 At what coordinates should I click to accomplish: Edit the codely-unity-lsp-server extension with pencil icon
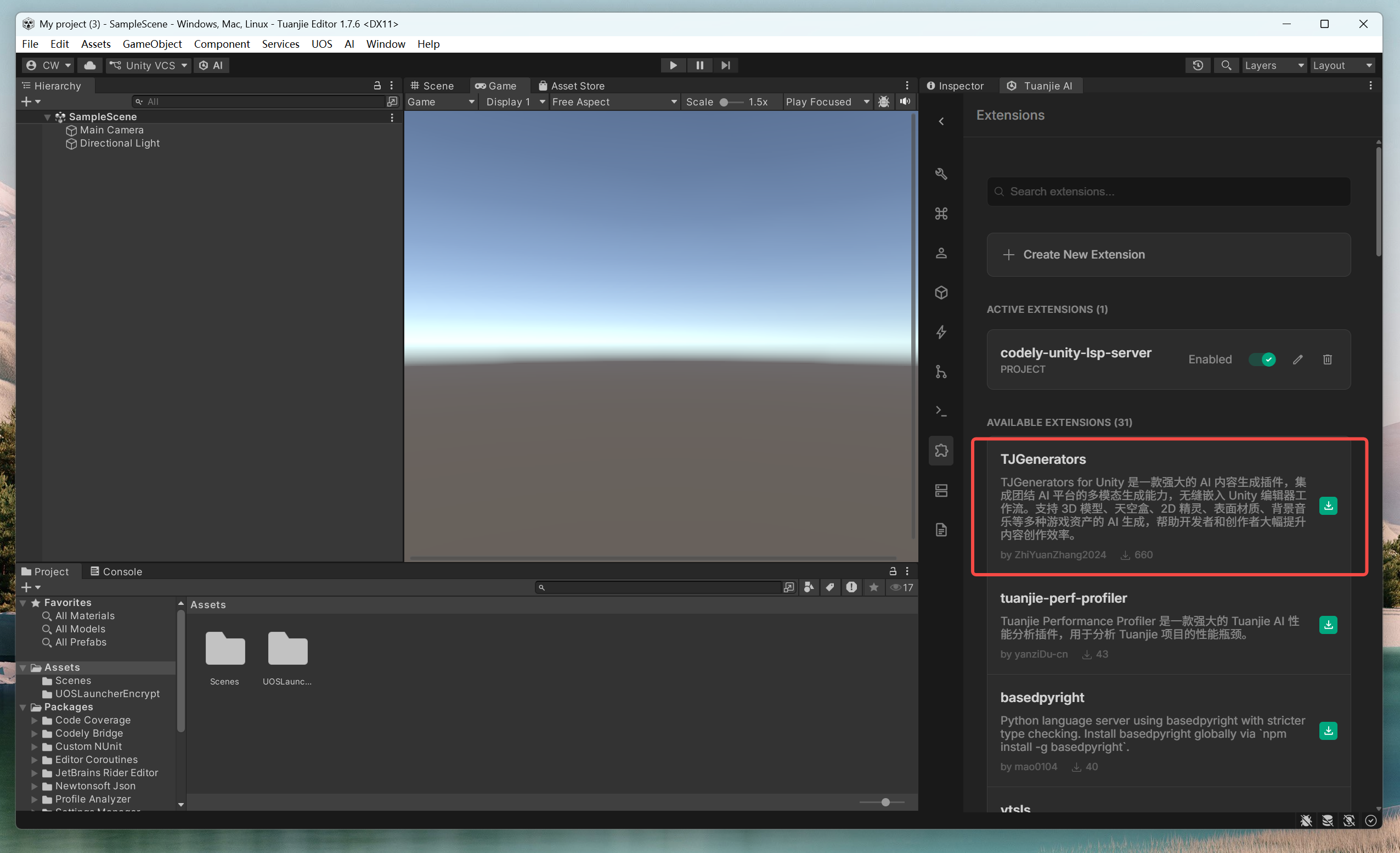pyautogui.click(x=1298, y=360)
